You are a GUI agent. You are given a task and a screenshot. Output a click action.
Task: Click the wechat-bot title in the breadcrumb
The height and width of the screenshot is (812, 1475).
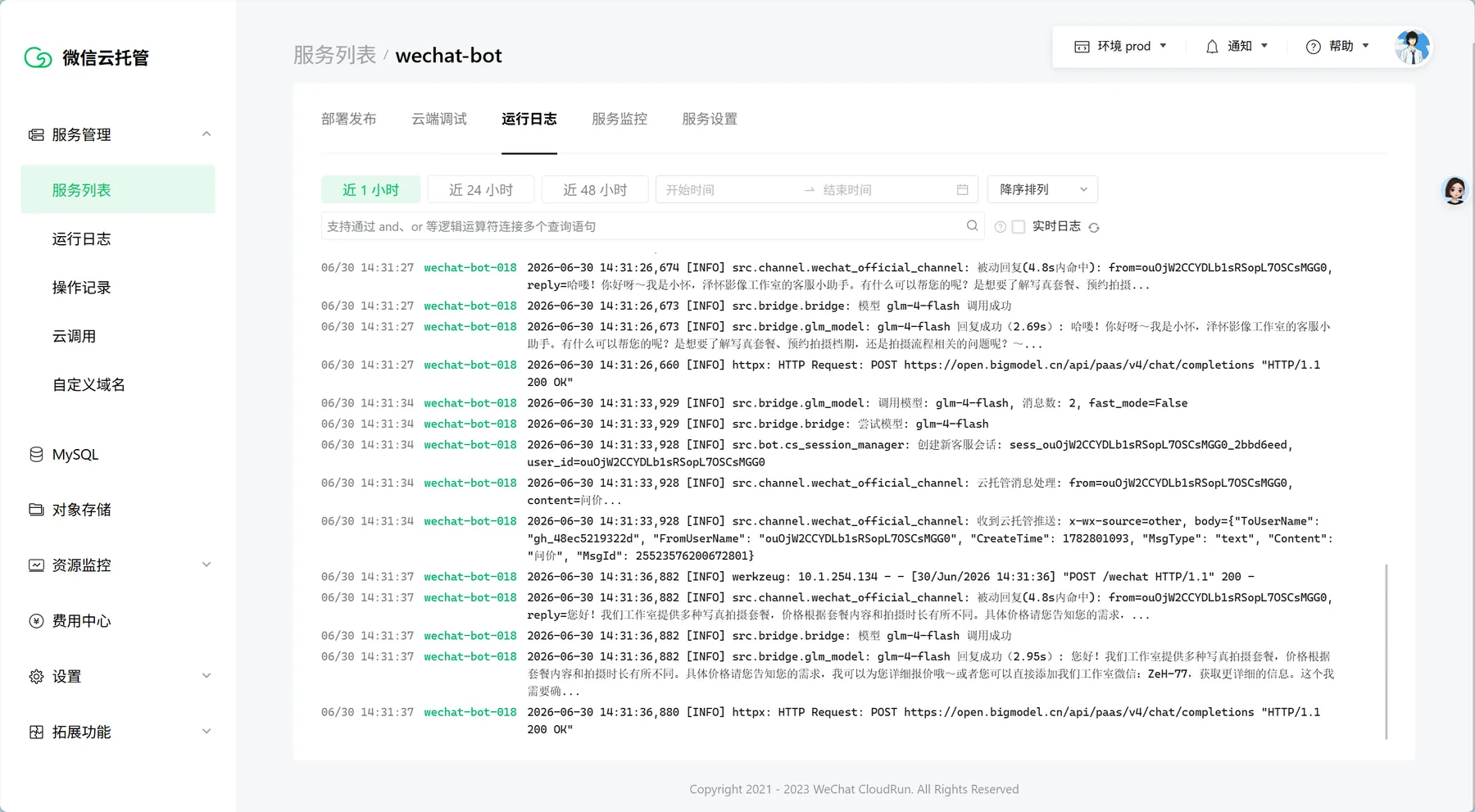point(449,55)
